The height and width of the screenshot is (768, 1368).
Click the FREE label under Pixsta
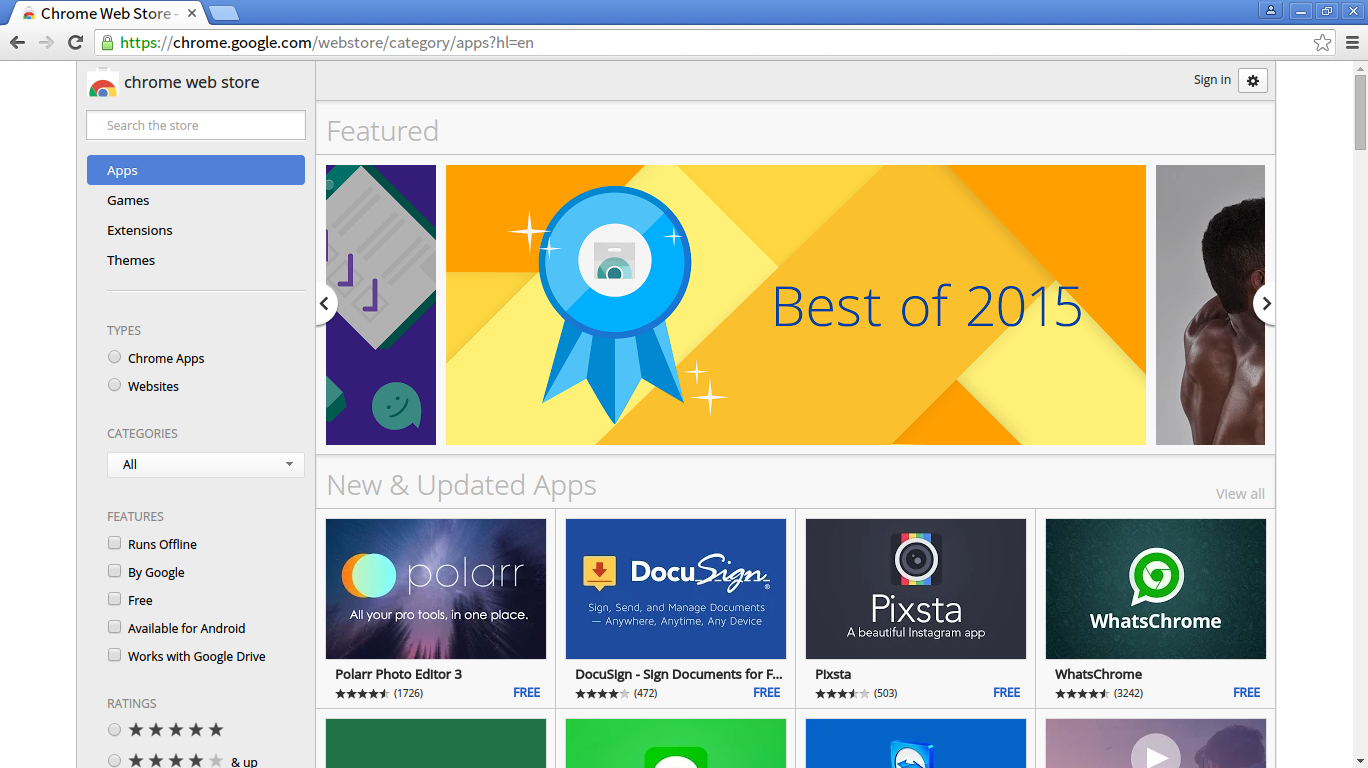pos(1007,692)
